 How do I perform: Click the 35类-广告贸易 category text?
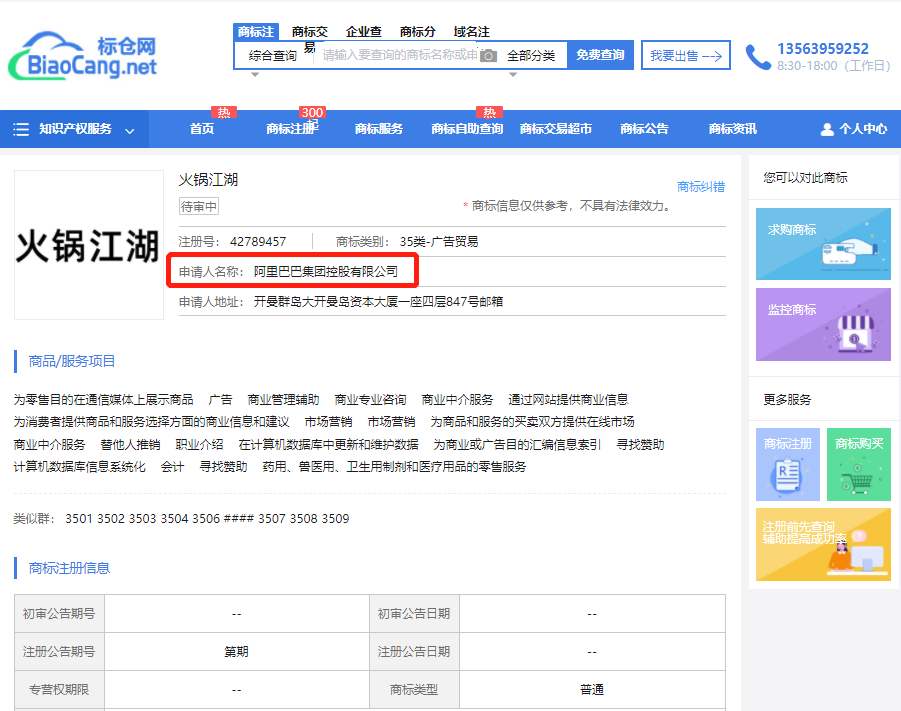439,242
